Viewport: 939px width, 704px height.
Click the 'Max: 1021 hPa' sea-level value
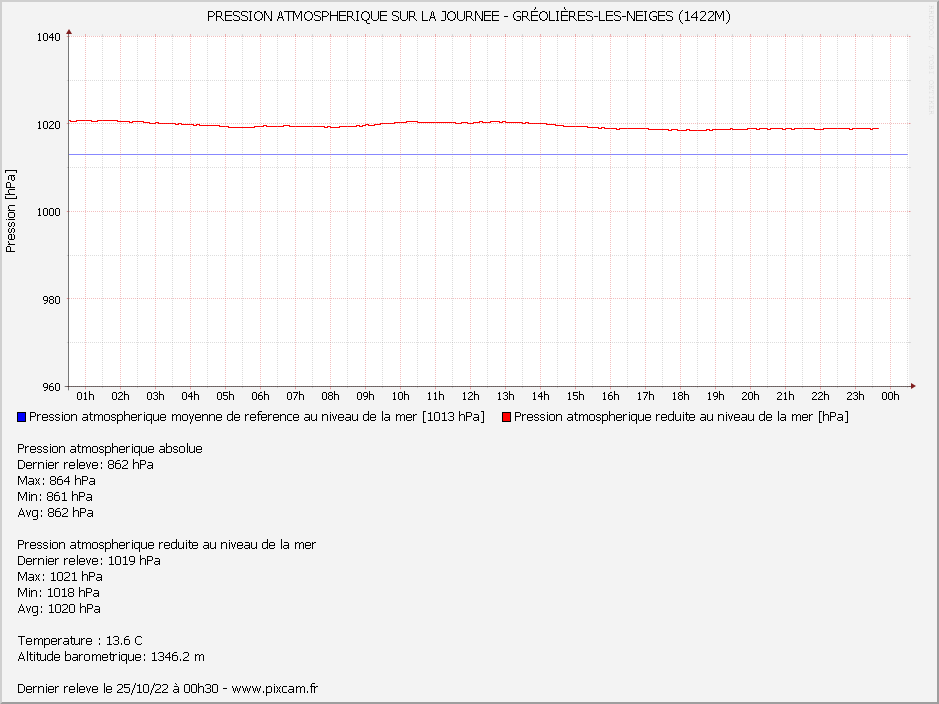tap(60, 576)
